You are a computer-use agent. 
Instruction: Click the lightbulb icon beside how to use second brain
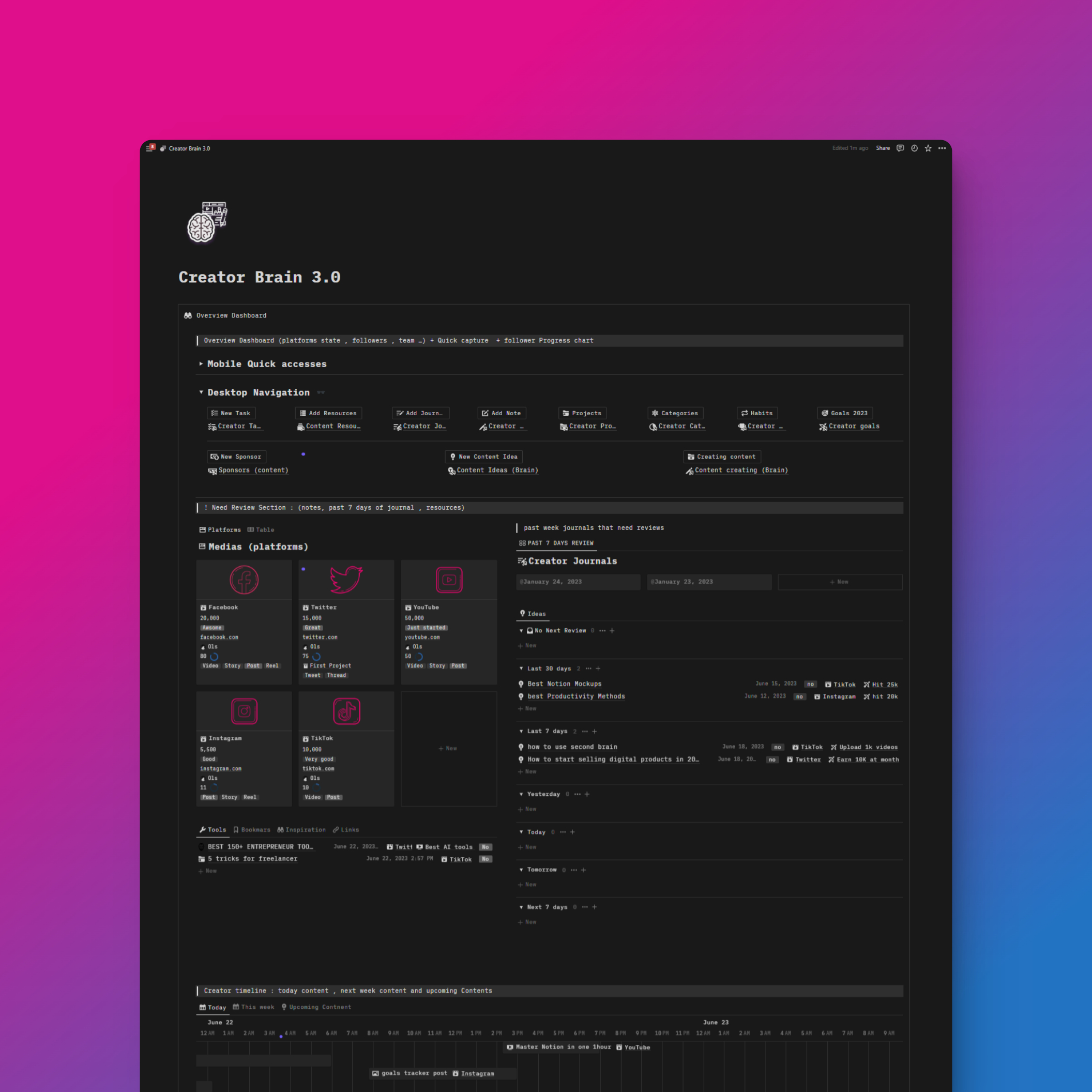tap(521, 747)
